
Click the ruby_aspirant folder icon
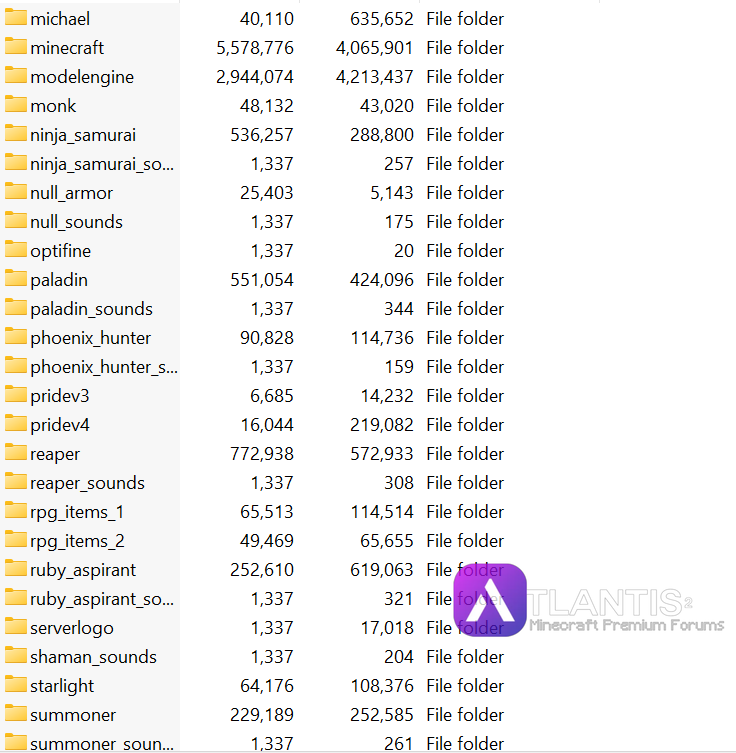16,569
